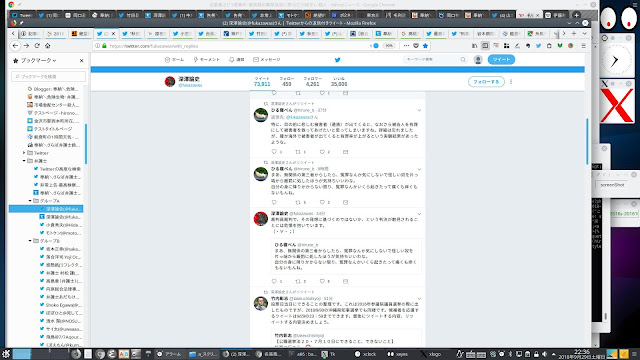Click the magnifier in Twitter search box
Viewport: 640px width, 360px height.
click(x=463, y=60)
